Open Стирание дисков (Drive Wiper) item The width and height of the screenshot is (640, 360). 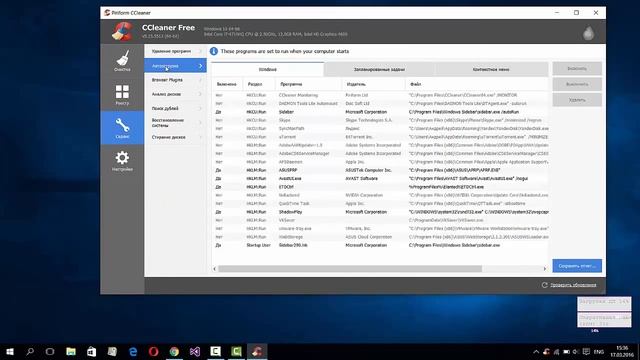[176, 137]
